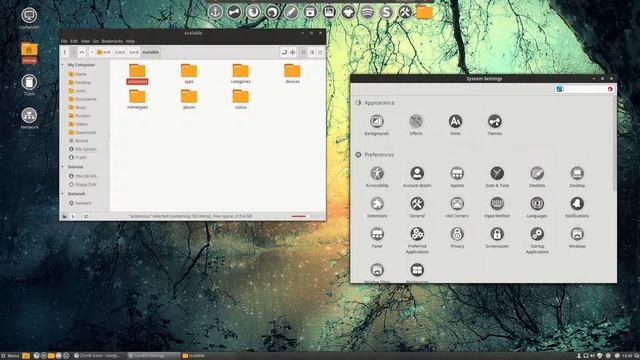Adjust the file manager zoom slider

[300, 216]
